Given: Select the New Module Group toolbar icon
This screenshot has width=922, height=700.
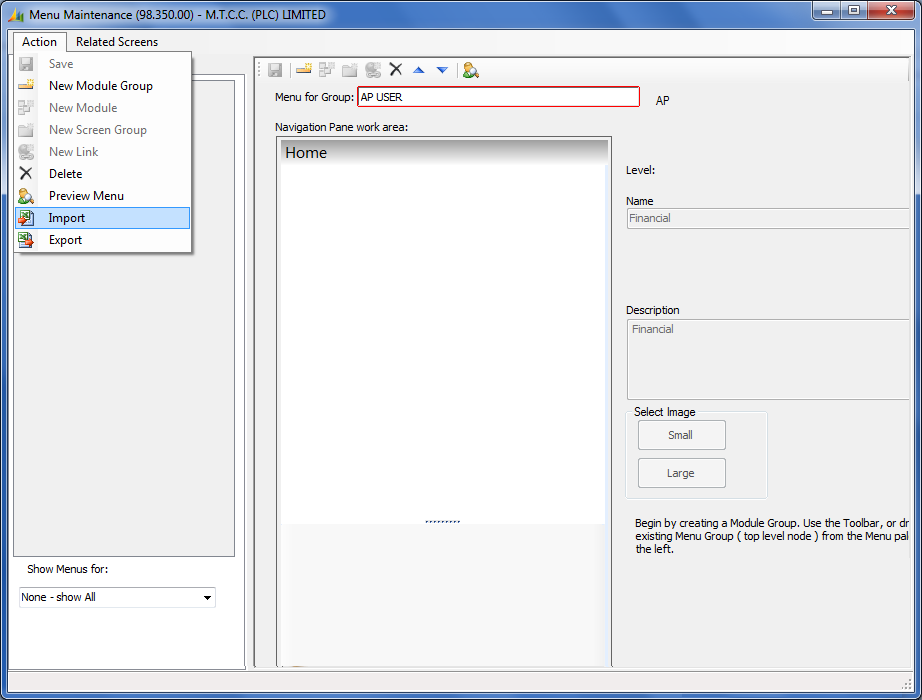Looking at the screenshot, I should click(303, 70).
